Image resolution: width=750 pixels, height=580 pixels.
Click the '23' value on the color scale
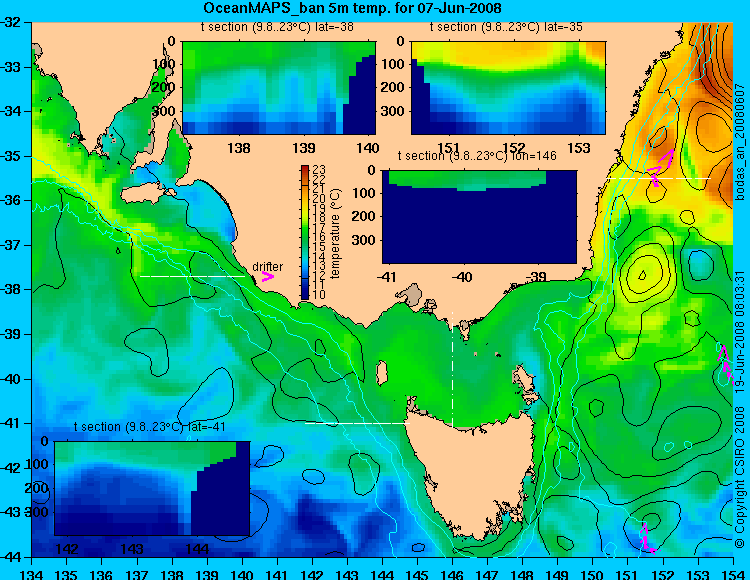319,170
